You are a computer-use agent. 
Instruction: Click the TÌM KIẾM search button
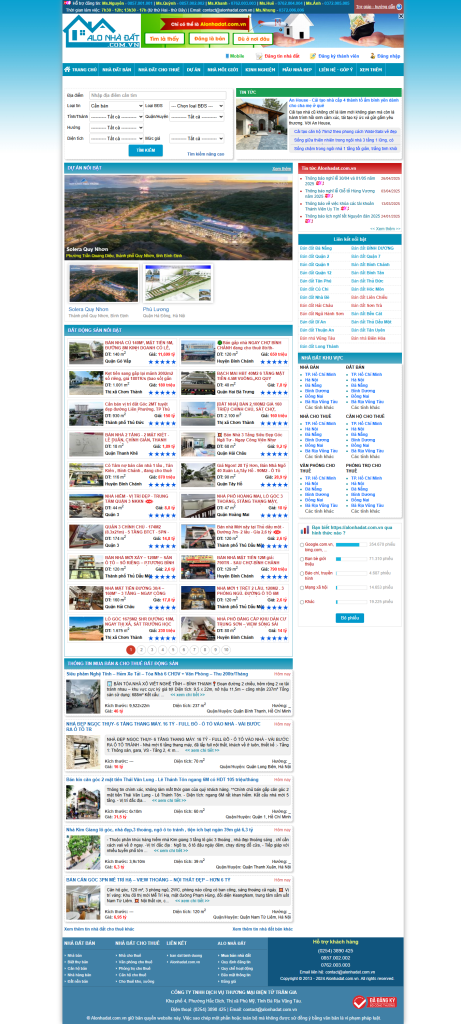tap(146, 151)
